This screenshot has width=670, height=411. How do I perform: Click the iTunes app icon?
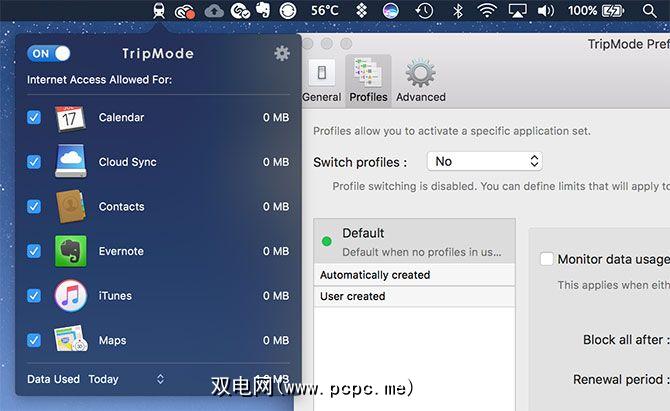[x=71, y=296]
